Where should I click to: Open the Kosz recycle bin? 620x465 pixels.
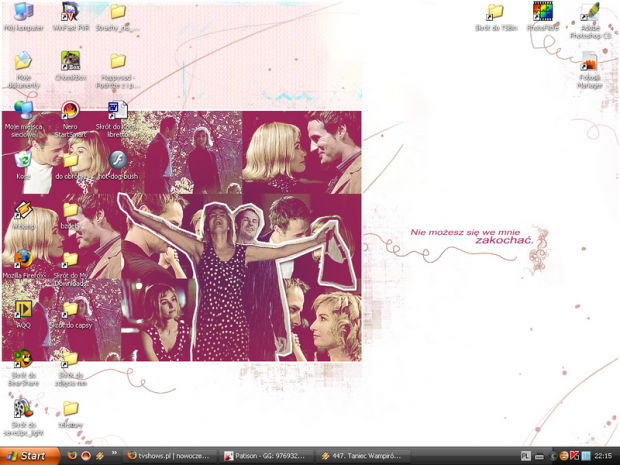[x=23, y=160]
